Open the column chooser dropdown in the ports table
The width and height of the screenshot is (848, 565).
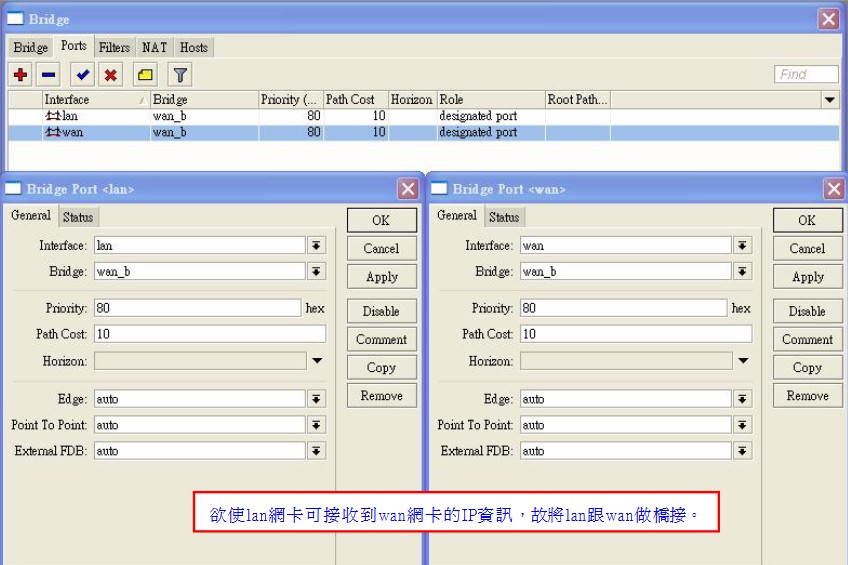point(830,99)
